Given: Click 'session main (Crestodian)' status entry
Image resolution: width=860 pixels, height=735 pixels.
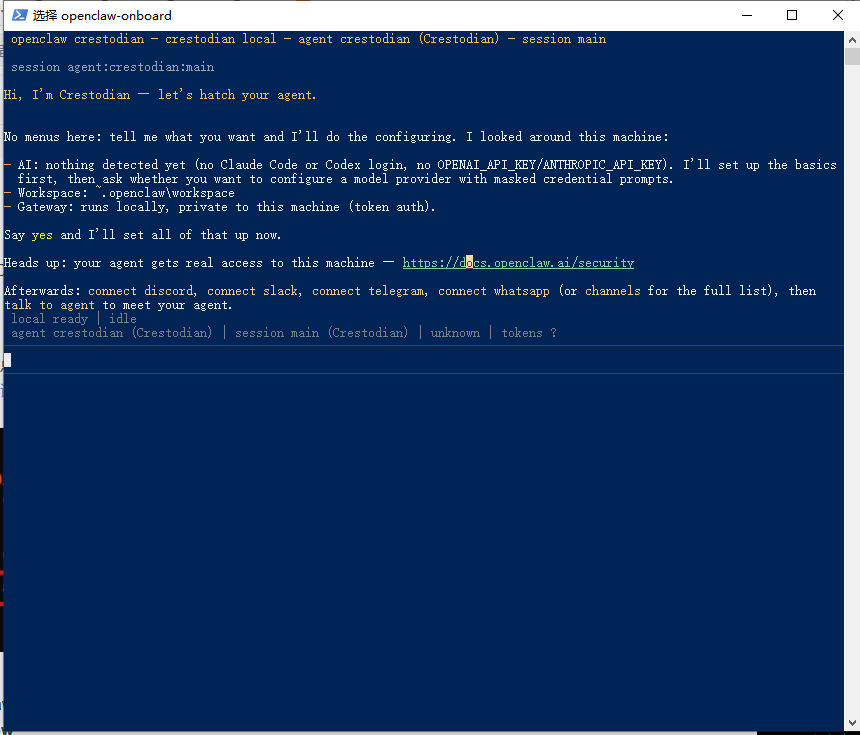Looking at the screenshot, I should click(x=321, y=333).
